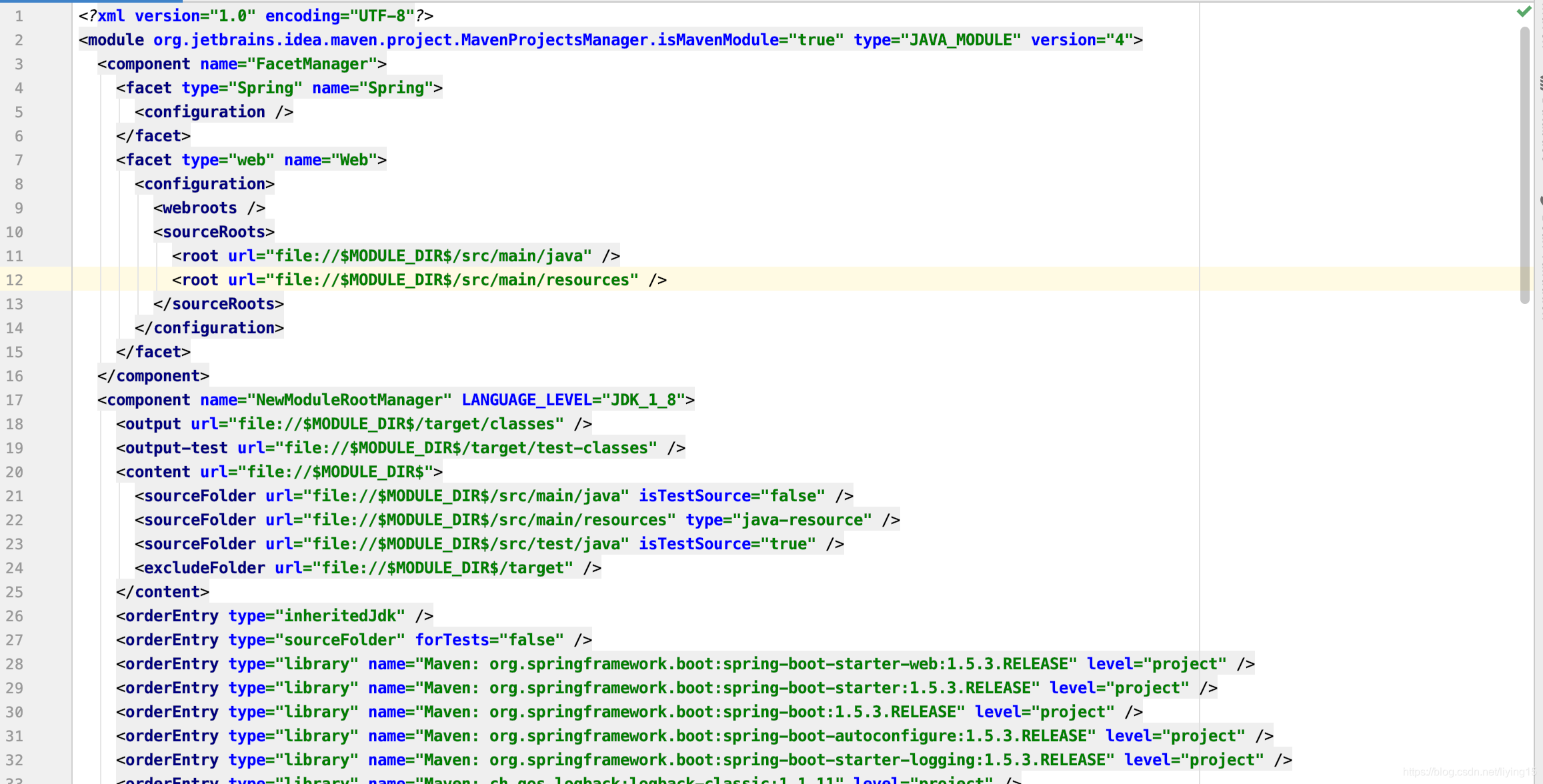The image size is (1543, 784).
Task: Click the closing component tag on line 16
Action: point(153,376)
